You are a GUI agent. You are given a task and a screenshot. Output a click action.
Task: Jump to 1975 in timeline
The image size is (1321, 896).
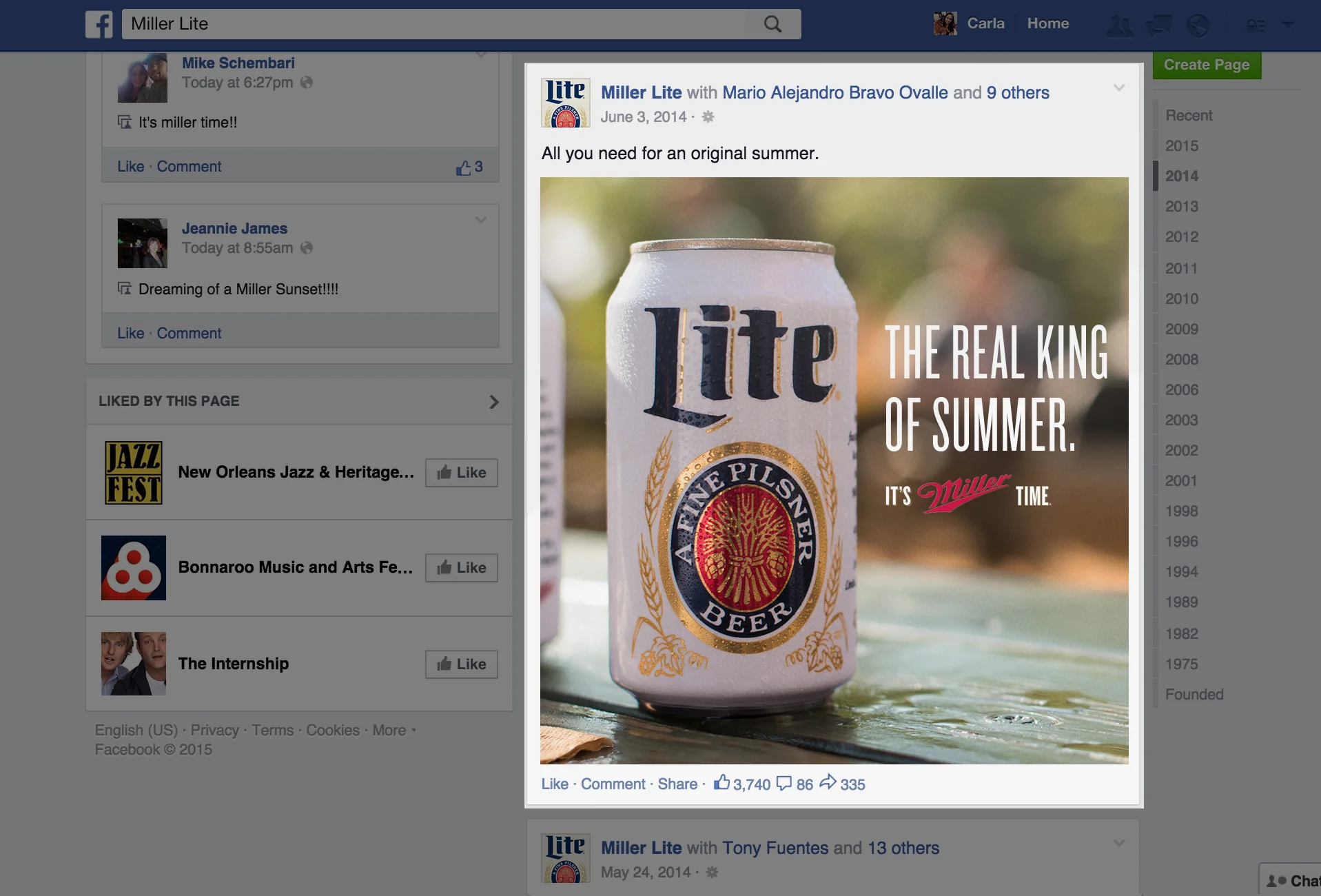pyautogui.click(x=1182, y=664)
